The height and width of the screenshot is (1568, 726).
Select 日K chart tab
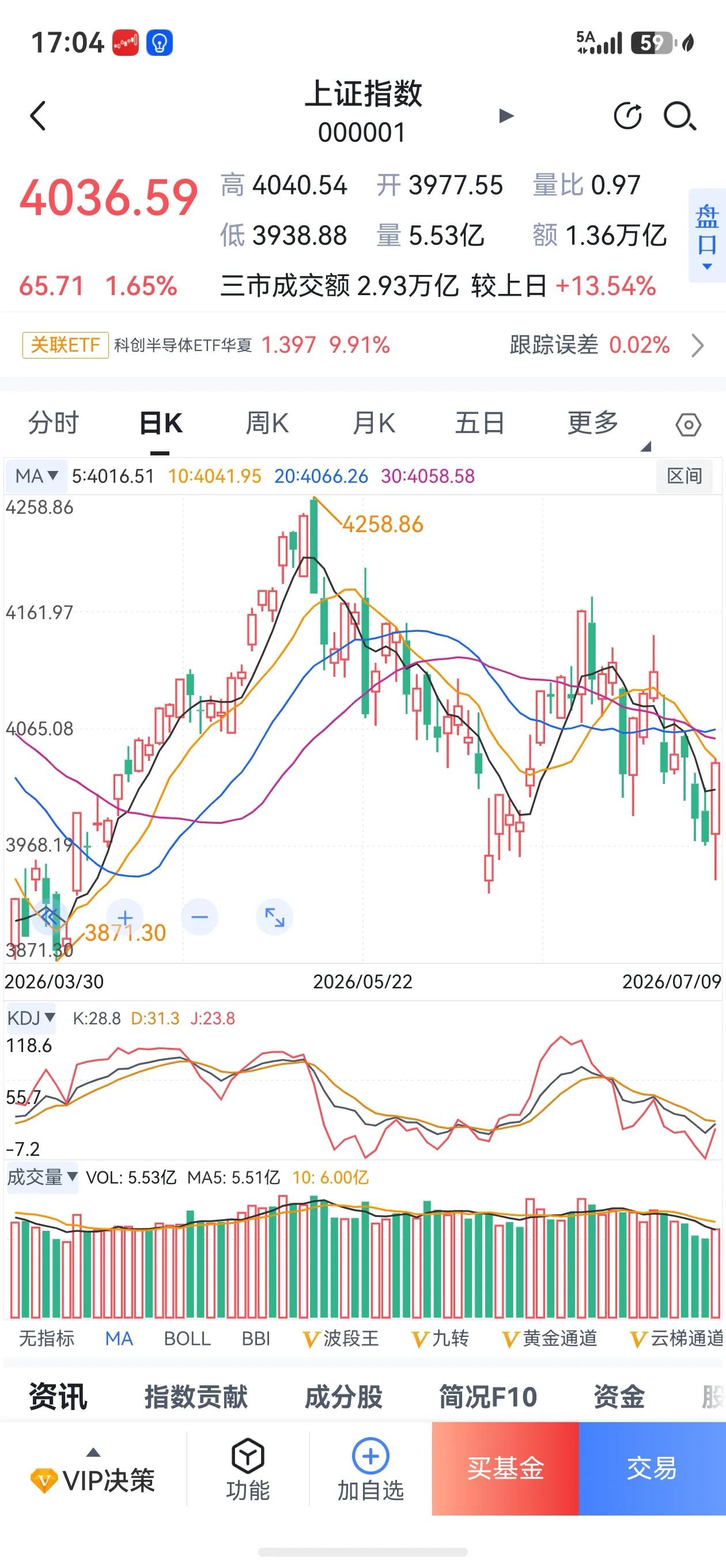coord(161,423)
